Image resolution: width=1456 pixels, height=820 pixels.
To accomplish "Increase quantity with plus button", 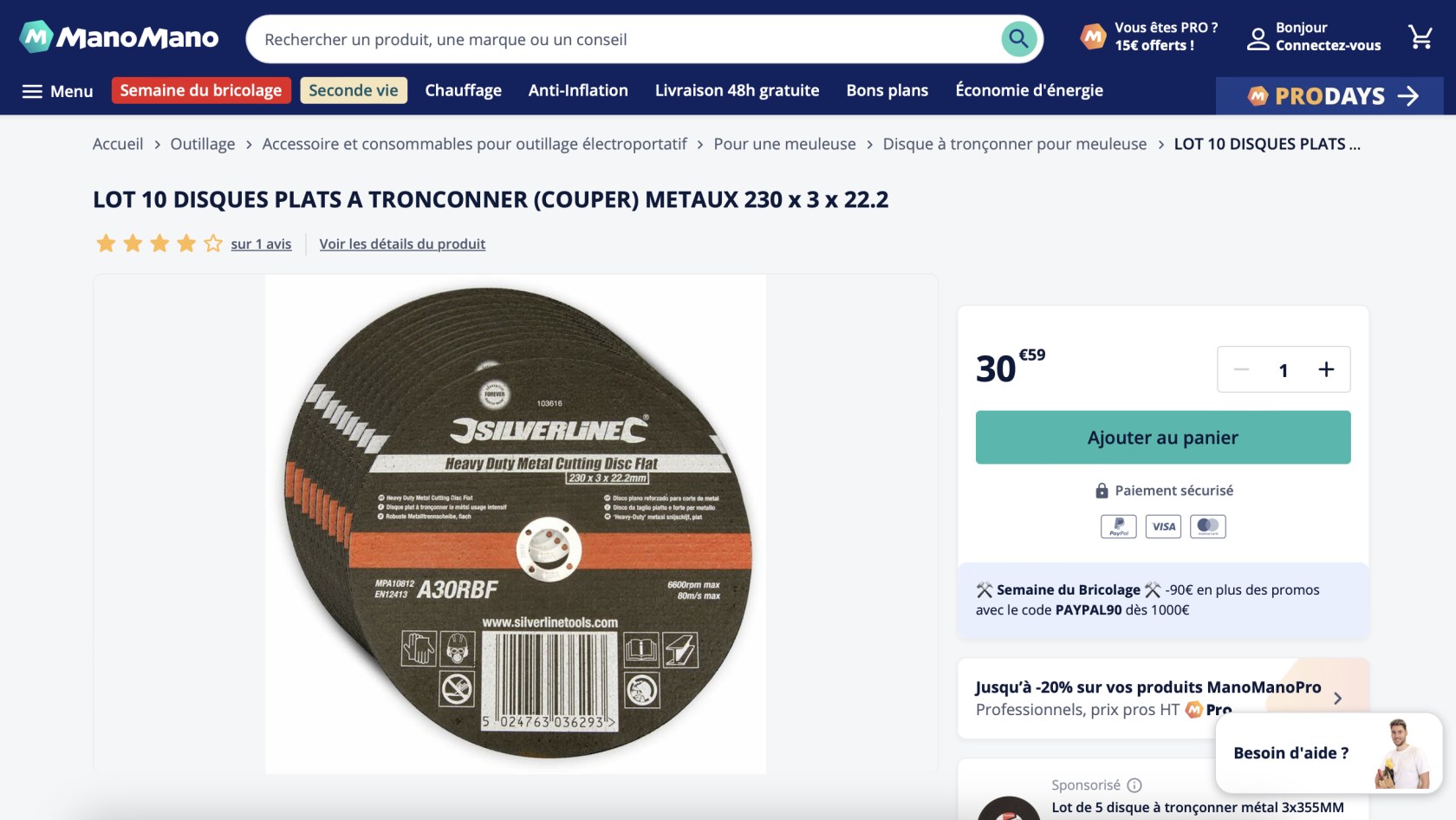I will pyautogui.click(x=1326, y=370).
